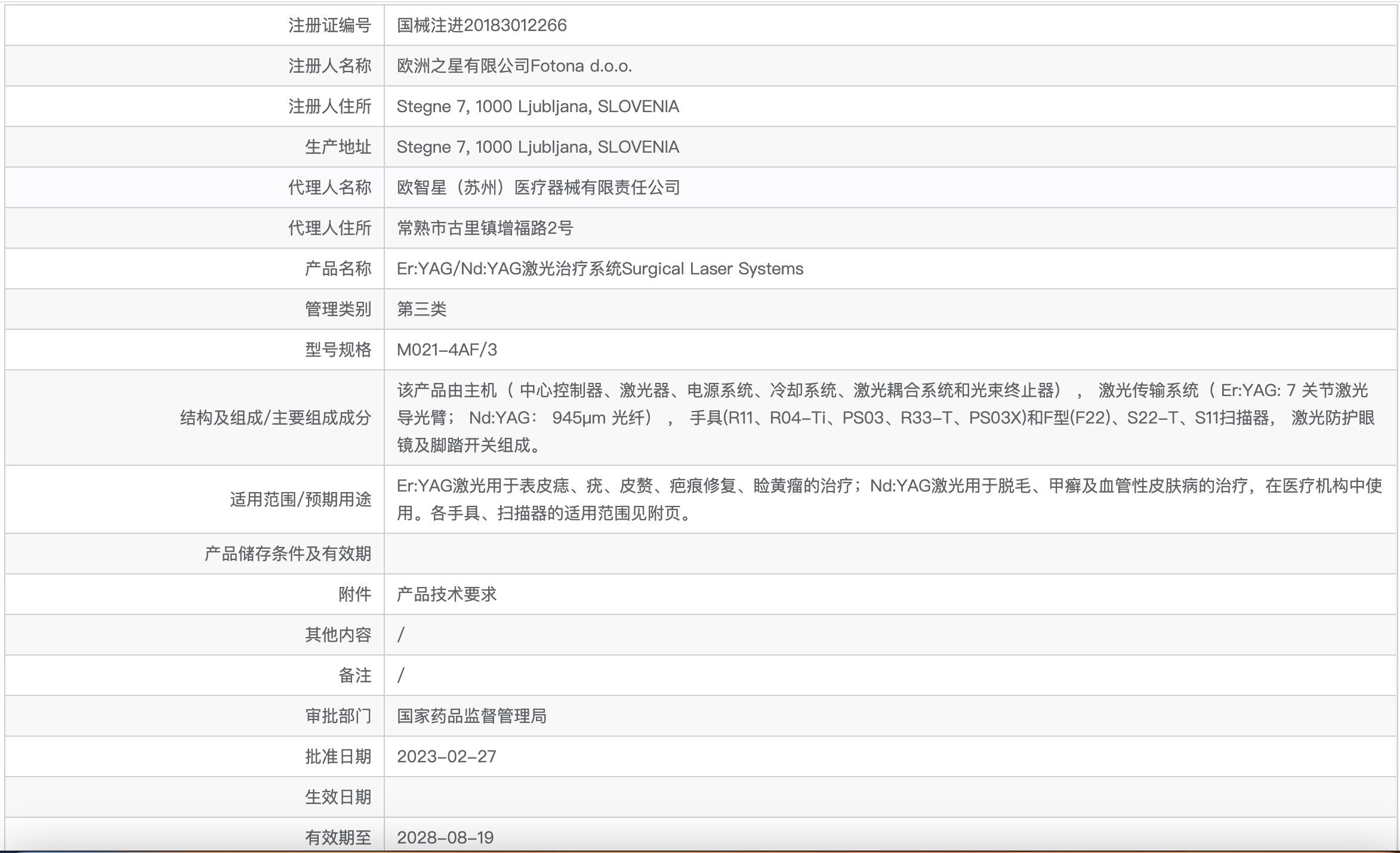
Task: Click agent name 欧智星（苏州）医疗器械有限责任公司
Action: pyautogui.click(x=538, y=187)
